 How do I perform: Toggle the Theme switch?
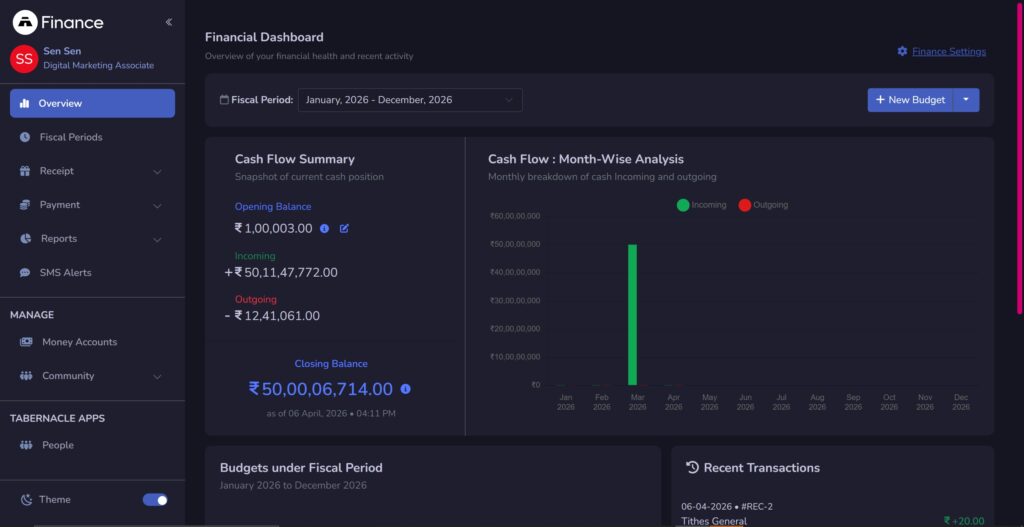point(155,500)
